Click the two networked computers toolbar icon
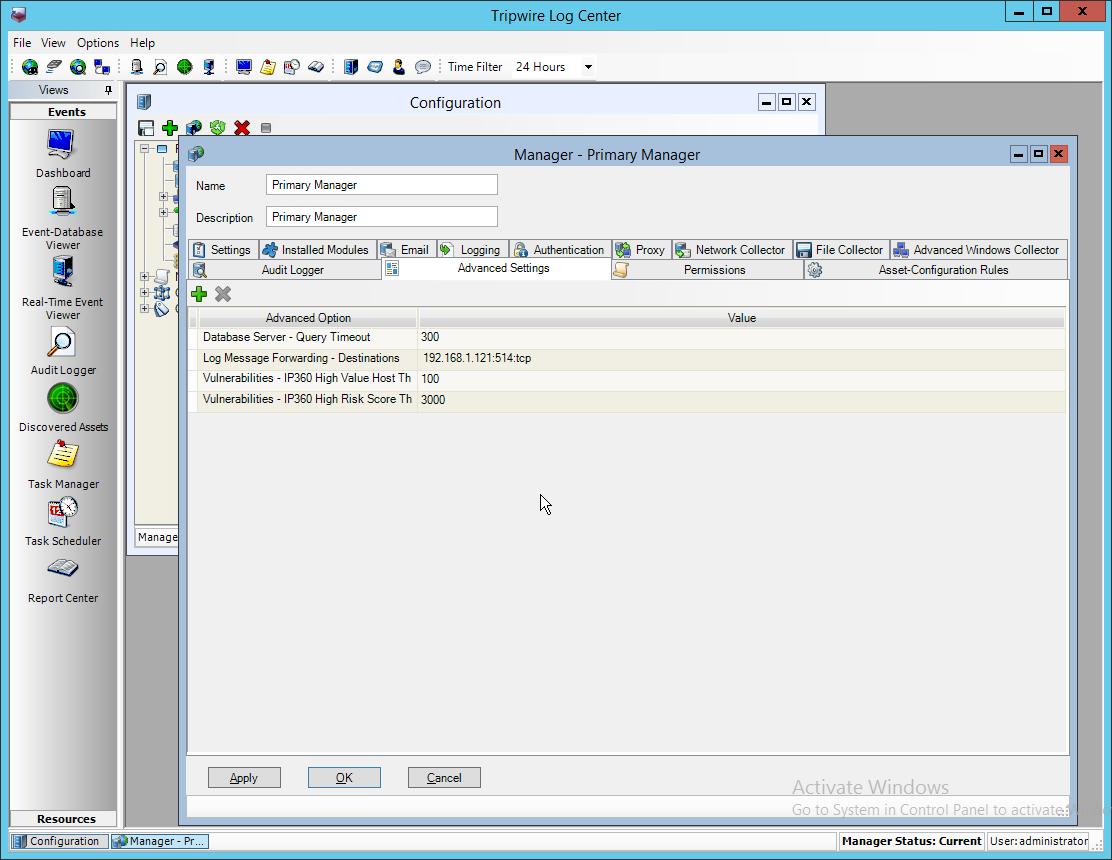 (x=102, y=67)
